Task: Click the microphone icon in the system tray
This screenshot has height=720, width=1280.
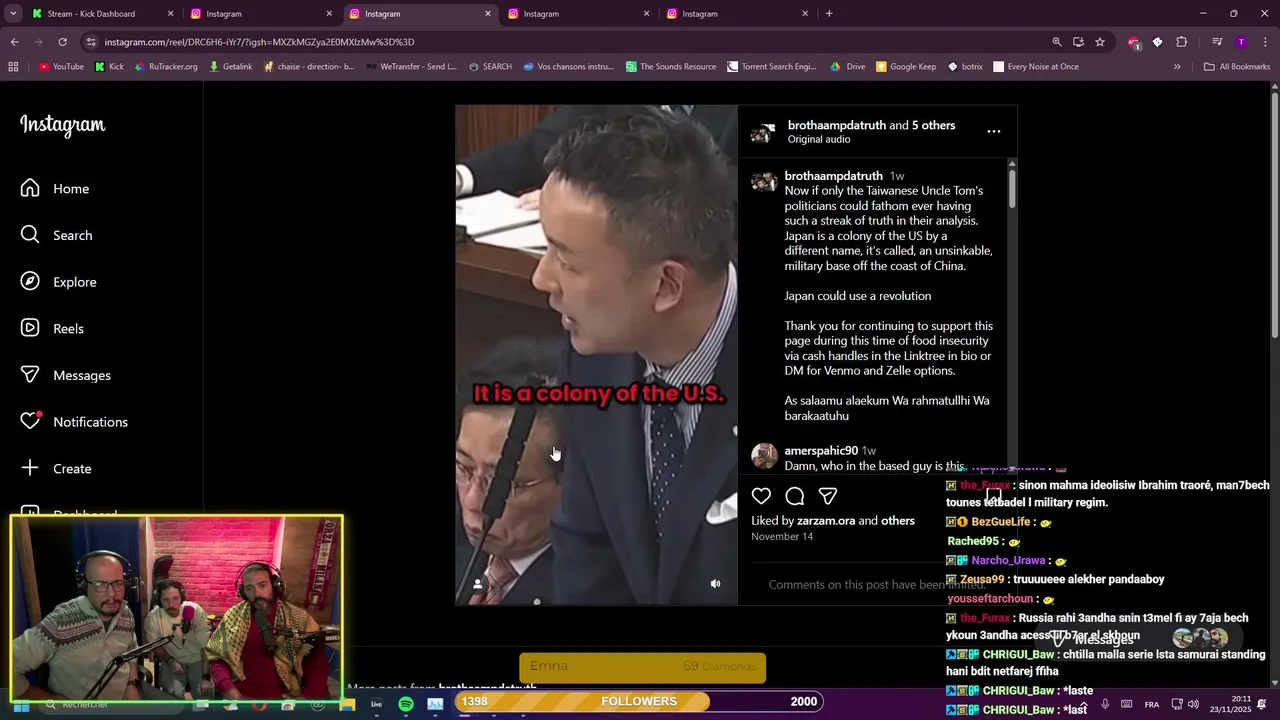Action: point(1105,704)
